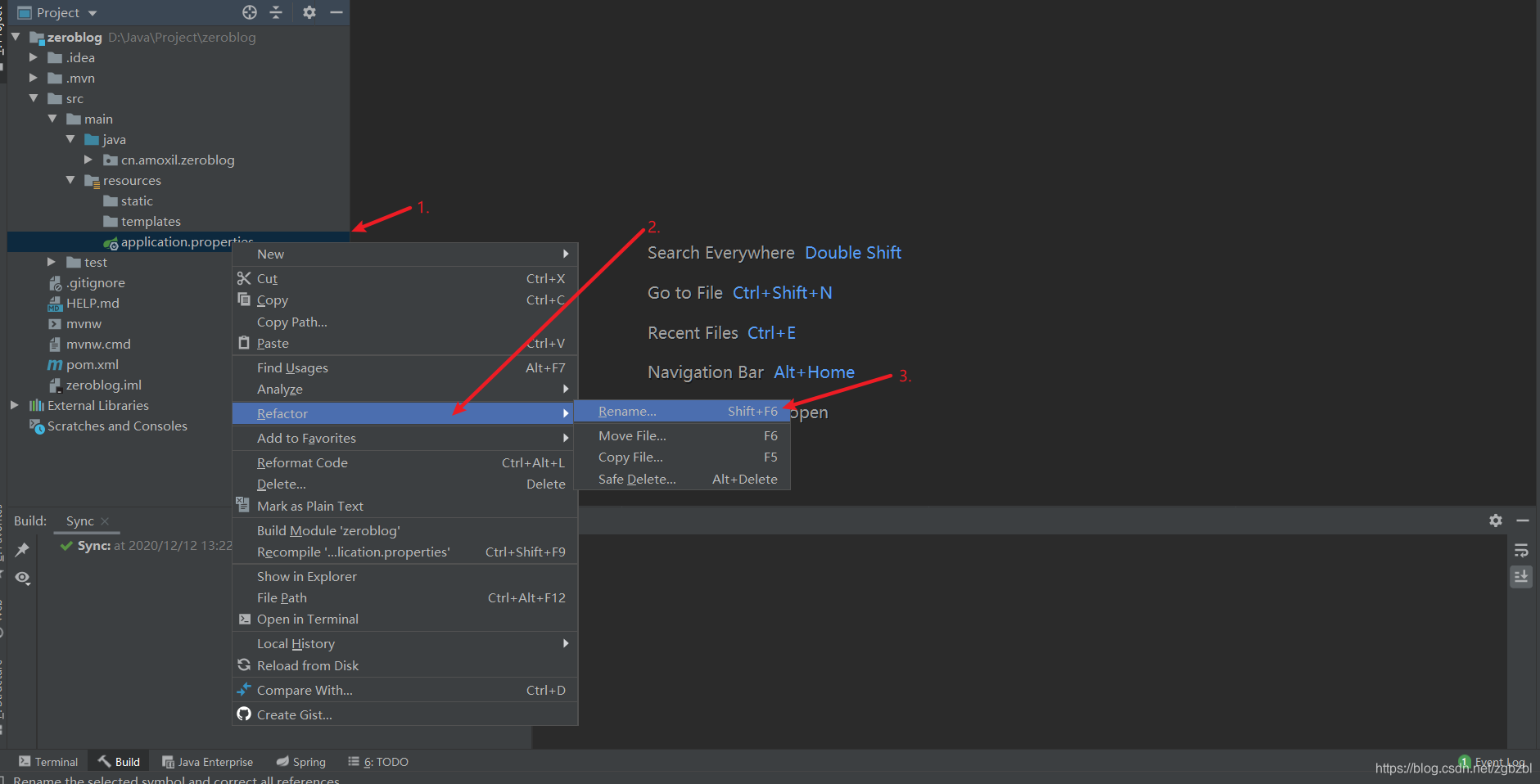This screenshot has height=784, width=1540.
Task: Open the TODO tool window
Action: click(x=378, y=762)
